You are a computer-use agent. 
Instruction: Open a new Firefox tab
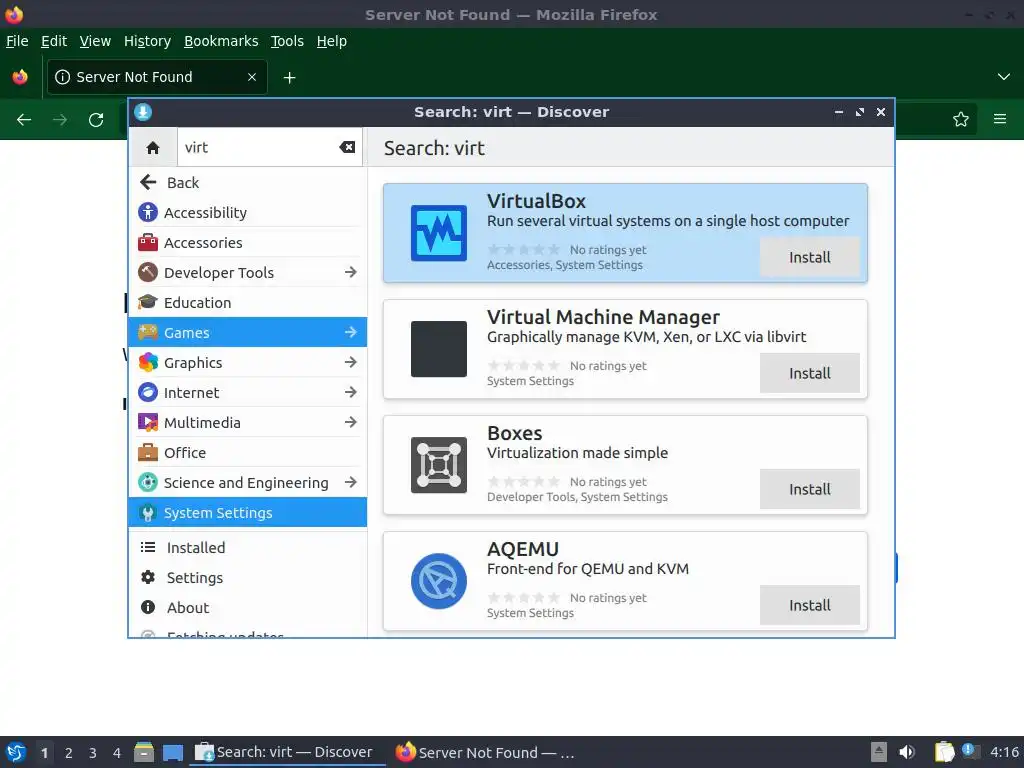[x=289, y=78]
